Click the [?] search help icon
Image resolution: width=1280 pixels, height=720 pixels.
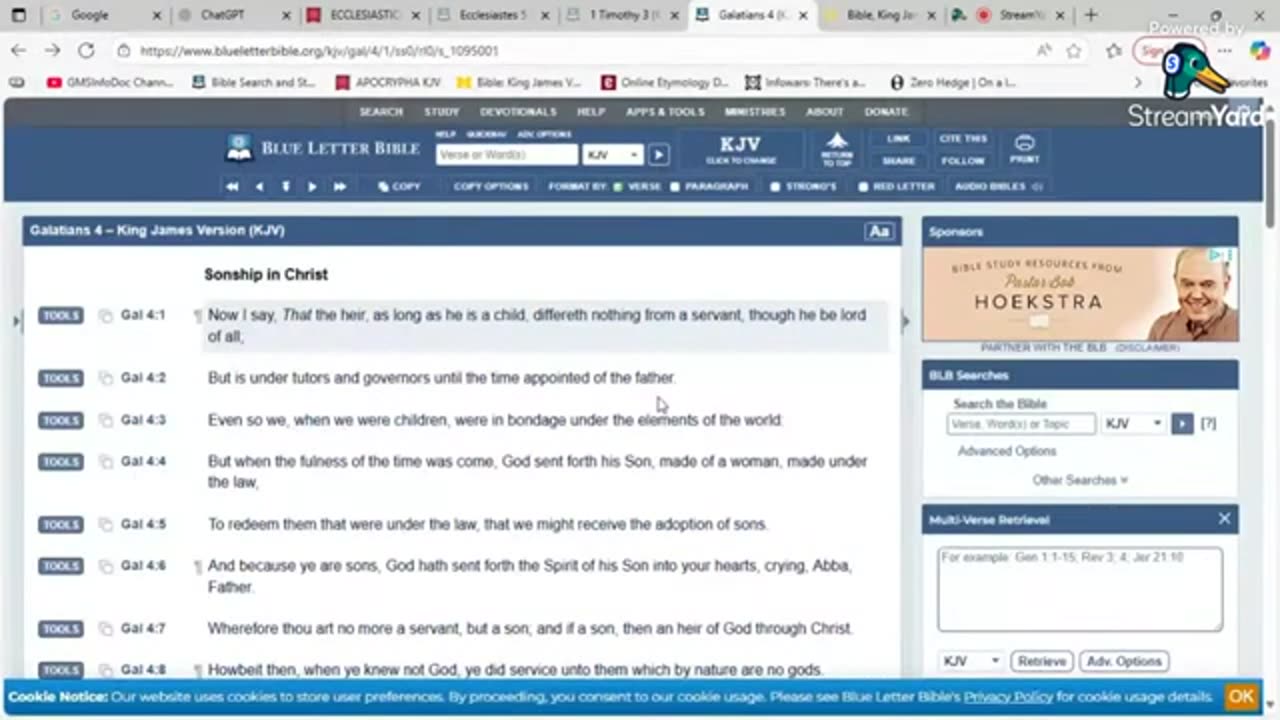click(x=1208, y=424)
